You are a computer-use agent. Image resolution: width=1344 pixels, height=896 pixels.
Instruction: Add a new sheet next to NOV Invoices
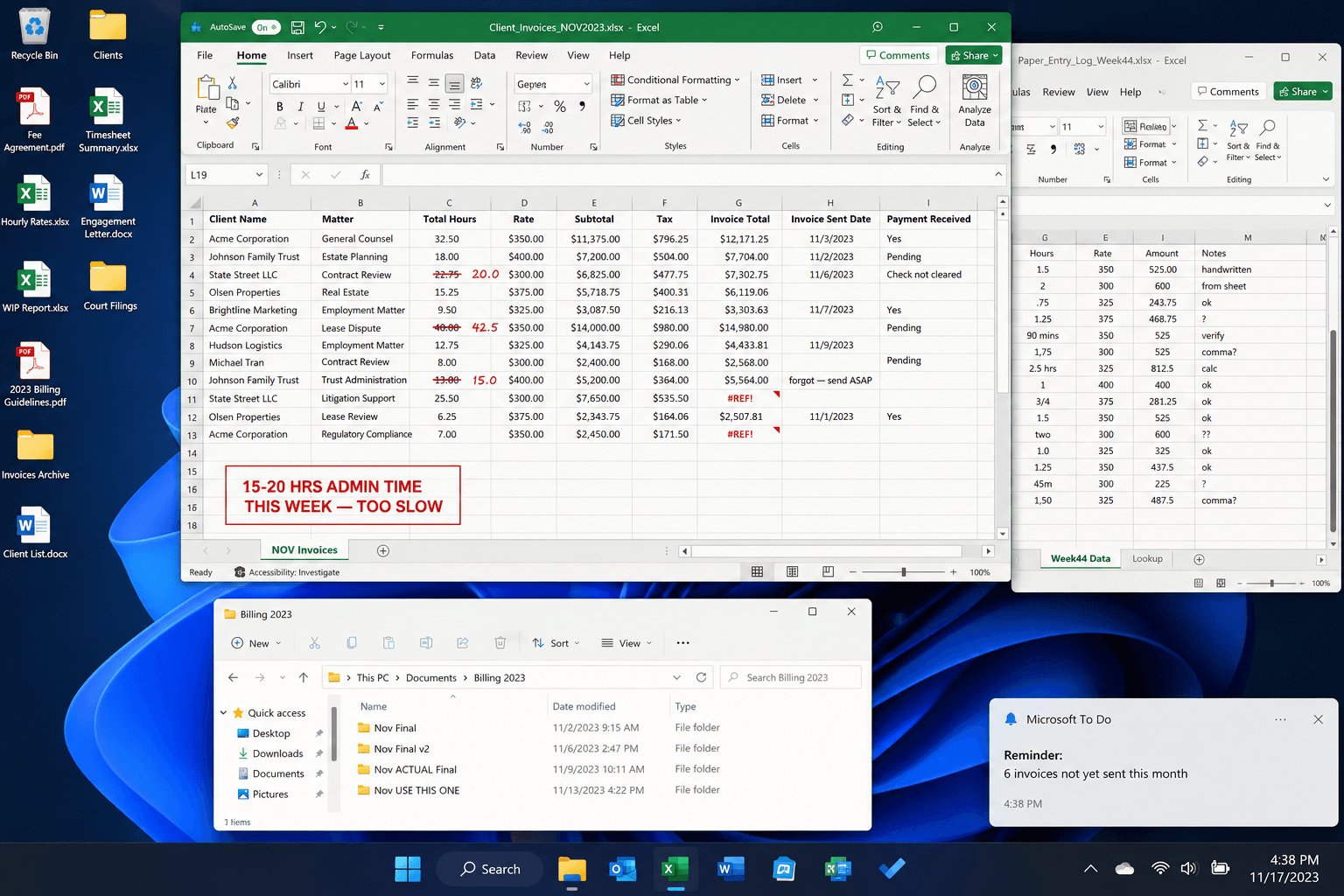click(x=382, y=550)
